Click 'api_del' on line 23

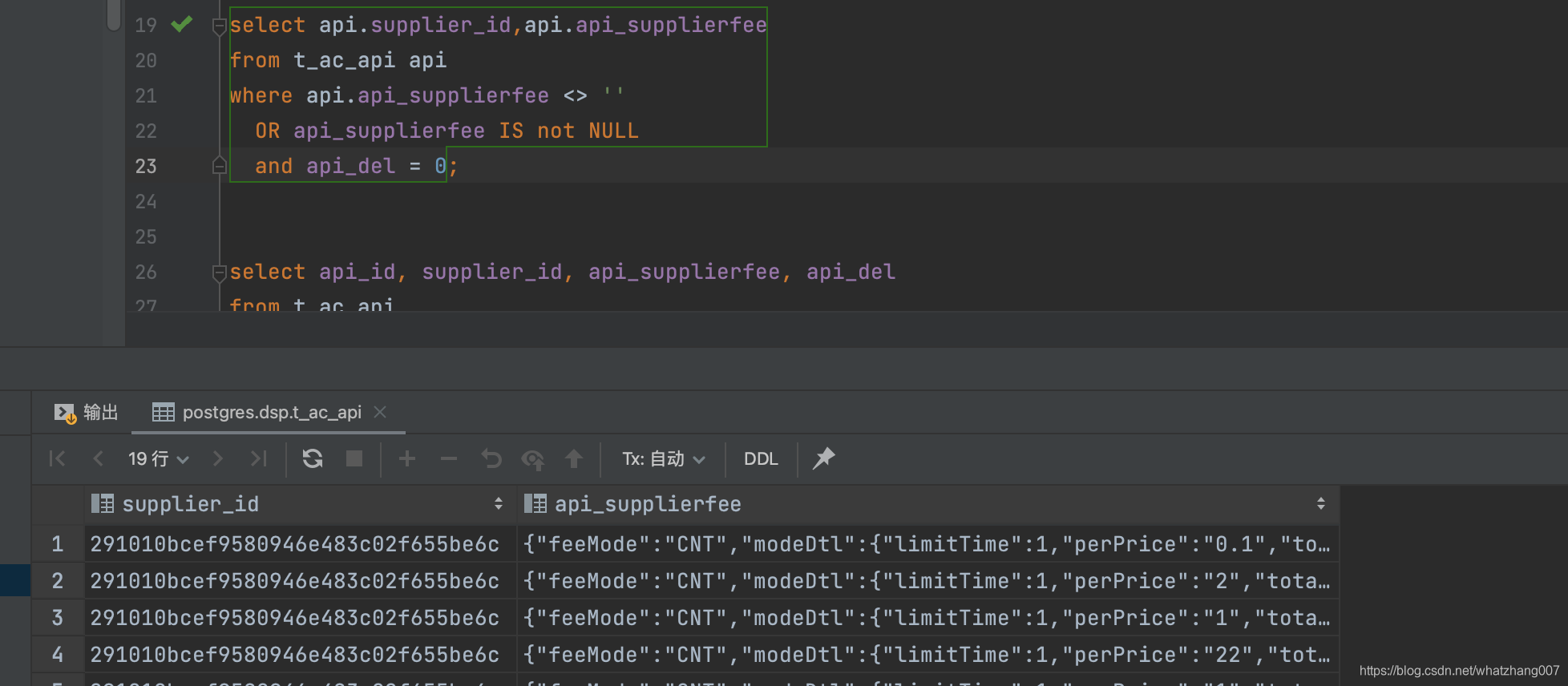351,166
